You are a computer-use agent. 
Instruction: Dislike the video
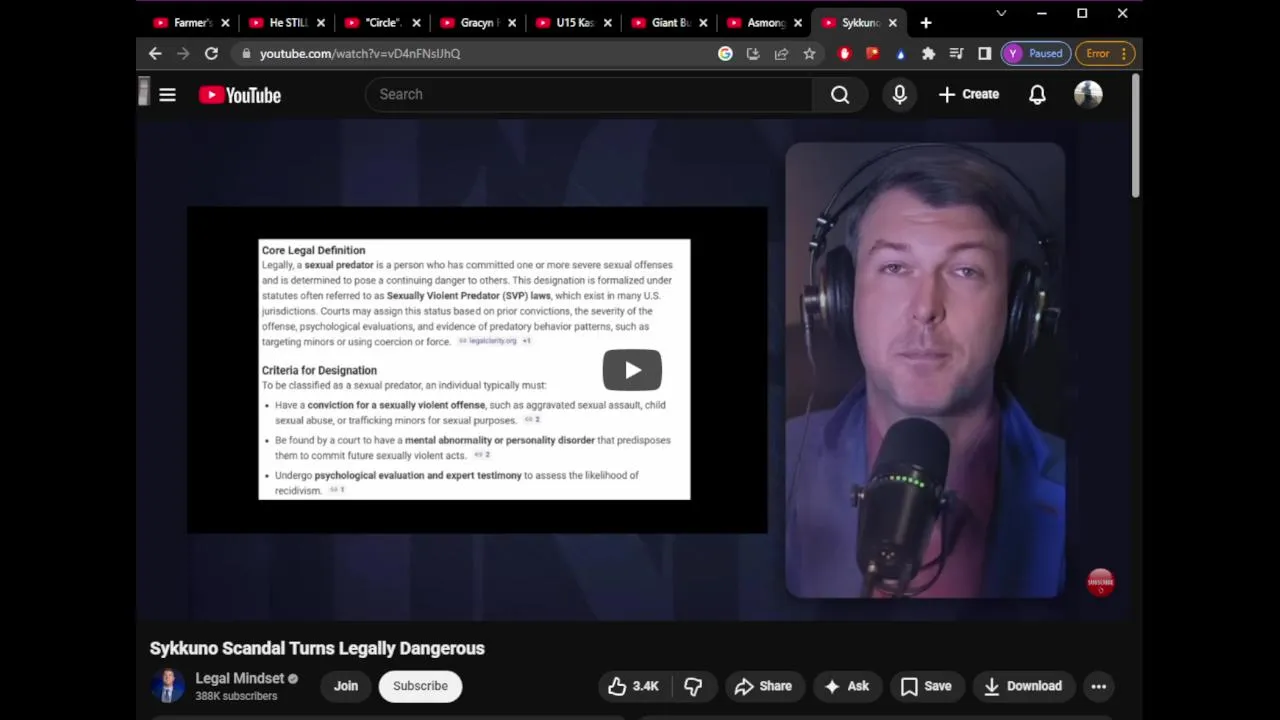click(x=693, y=686)
